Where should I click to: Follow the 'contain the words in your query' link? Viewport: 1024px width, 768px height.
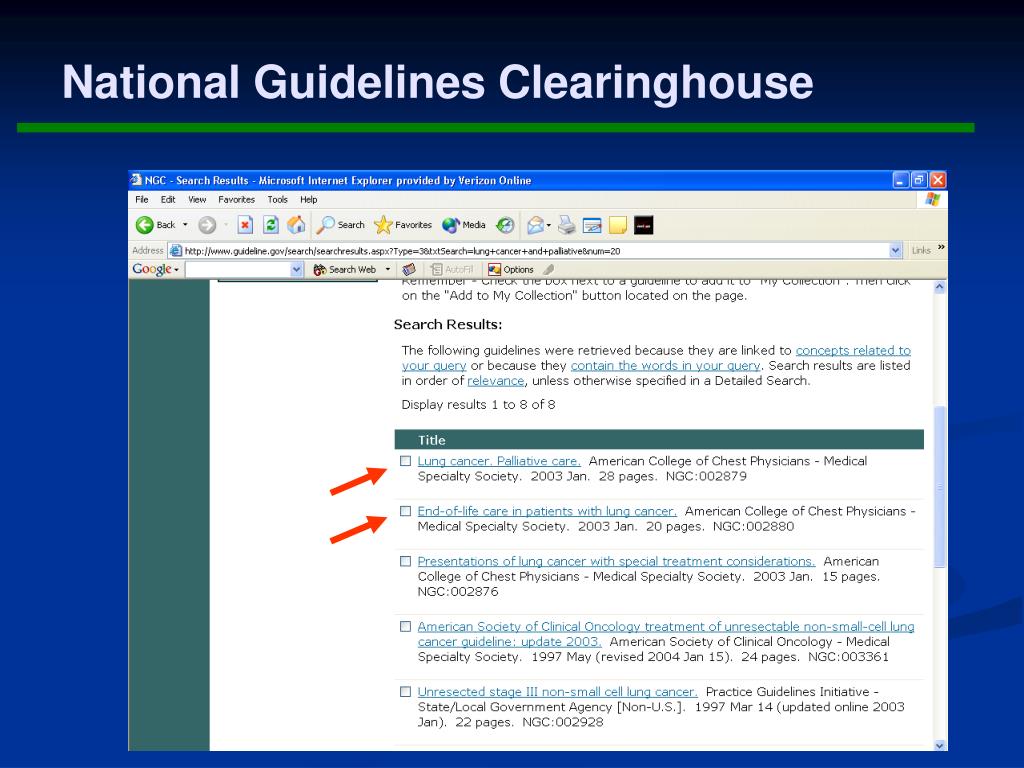(x=665, y=366)
